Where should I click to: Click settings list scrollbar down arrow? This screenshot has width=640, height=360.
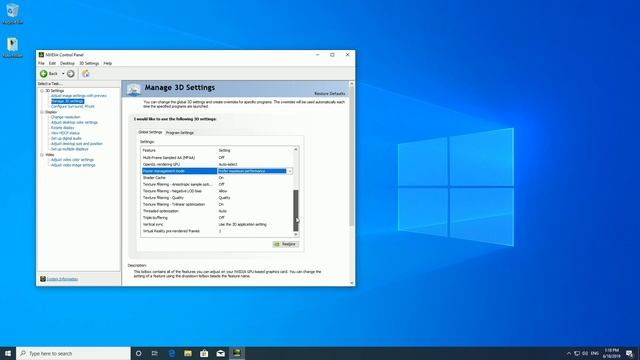(296, 234)
